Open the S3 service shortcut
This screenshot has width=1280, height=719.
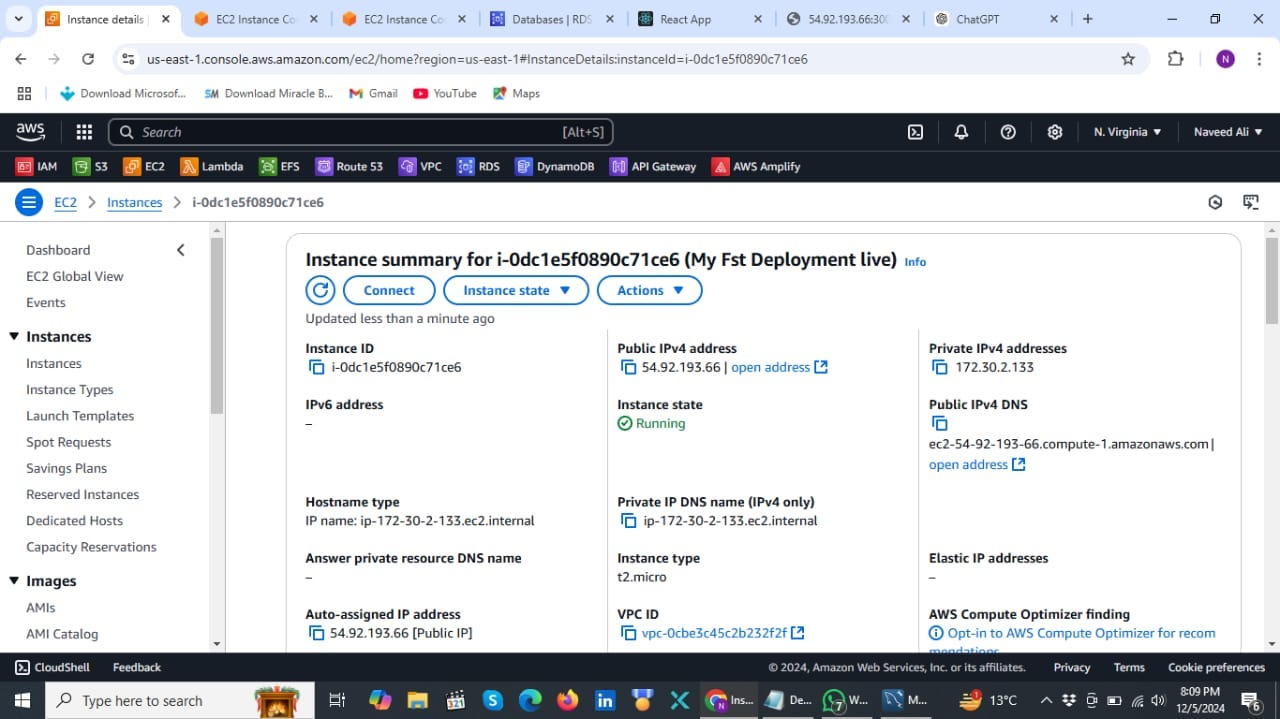point(90,166)
